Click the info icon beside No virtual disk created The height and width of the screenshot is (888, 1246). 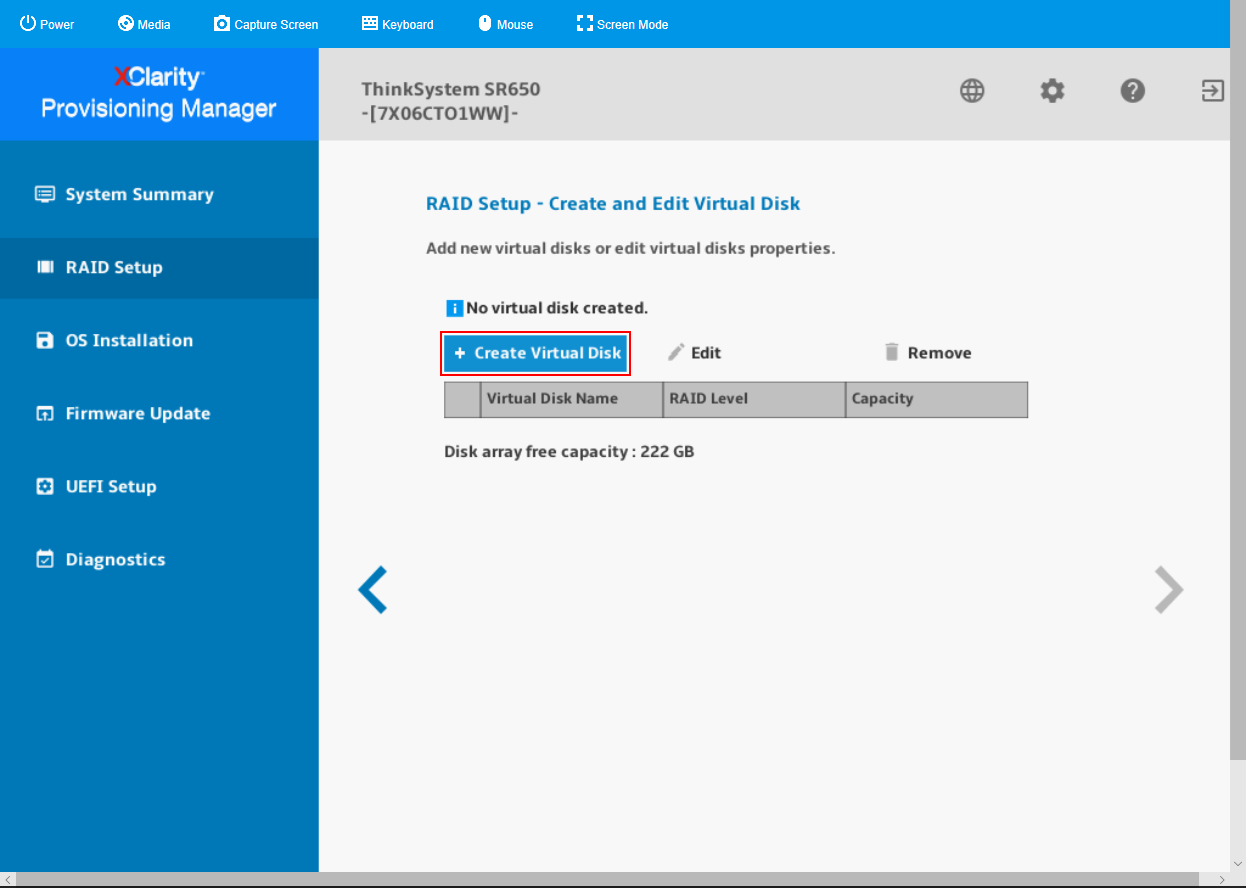click(454, 308)
